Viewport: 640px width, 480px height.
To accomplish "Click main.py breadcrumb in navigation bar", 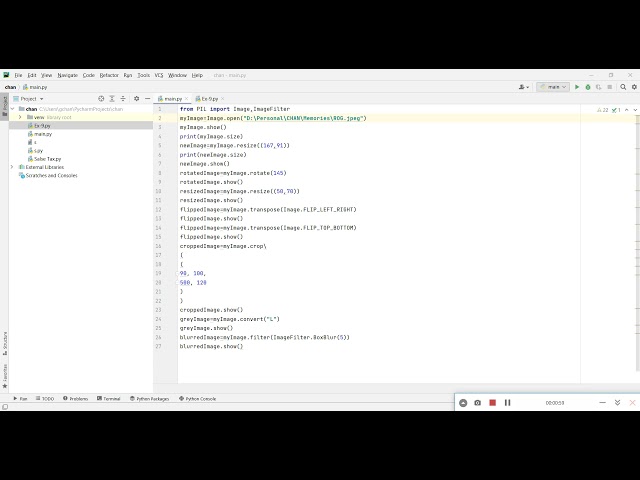I will coord(35,87).
